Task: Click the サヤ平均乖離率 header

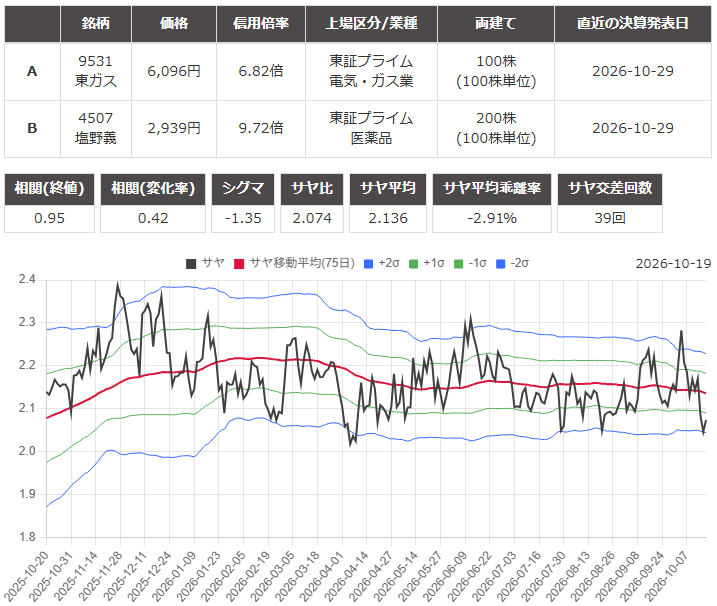Action: 492,189
